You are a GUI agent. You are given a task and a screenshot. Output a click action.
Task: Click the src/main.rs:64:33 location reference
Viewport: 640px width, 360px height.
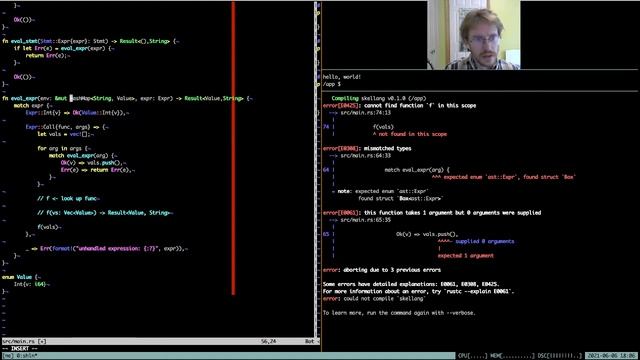click(365, 156)
